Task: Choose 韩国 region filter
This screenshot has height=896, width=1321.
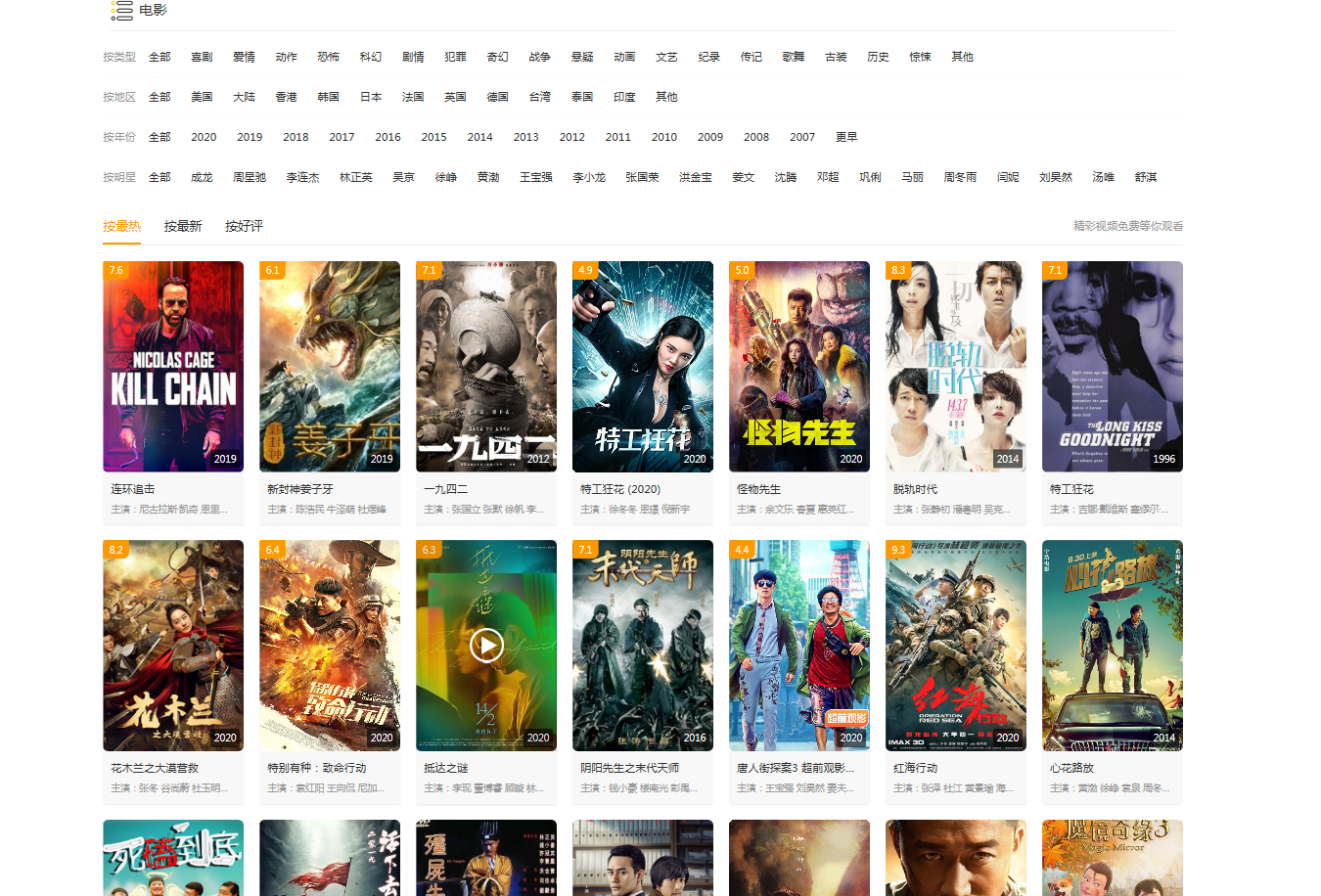Action: 328,97
